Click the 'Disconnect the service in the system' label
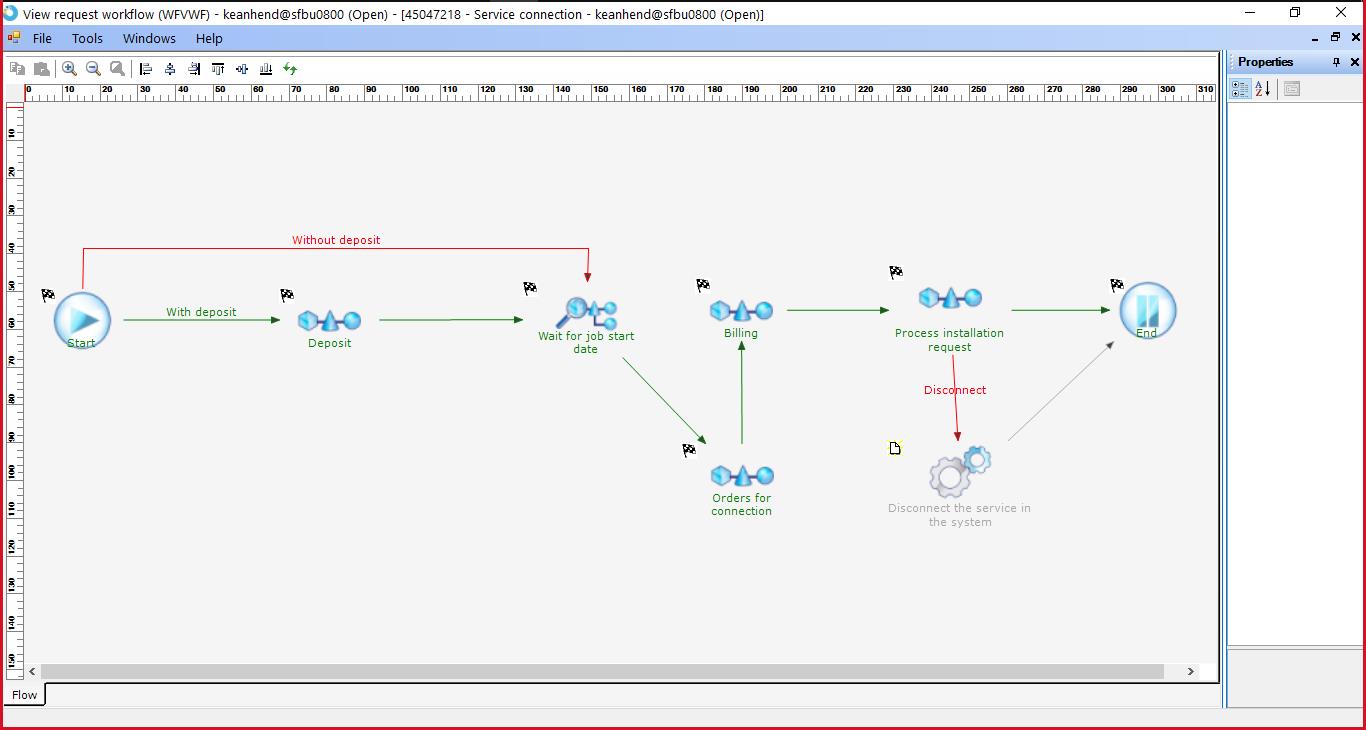Viewport: 1366px width, 730px height. [x=959, y=515]
